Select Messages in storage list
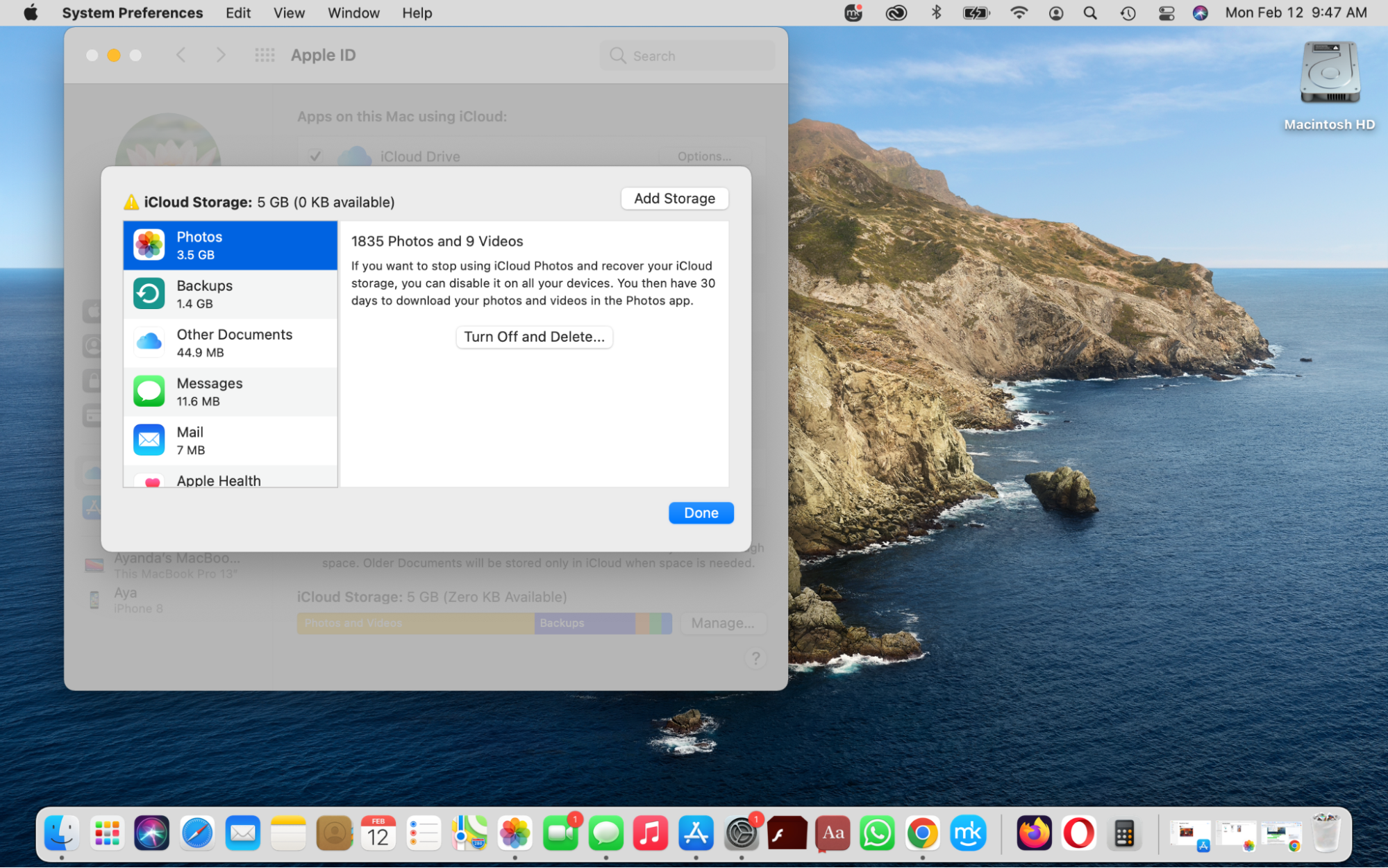Screen dimensions: 1388x868 pyautogui.click(x=230, y=392)
